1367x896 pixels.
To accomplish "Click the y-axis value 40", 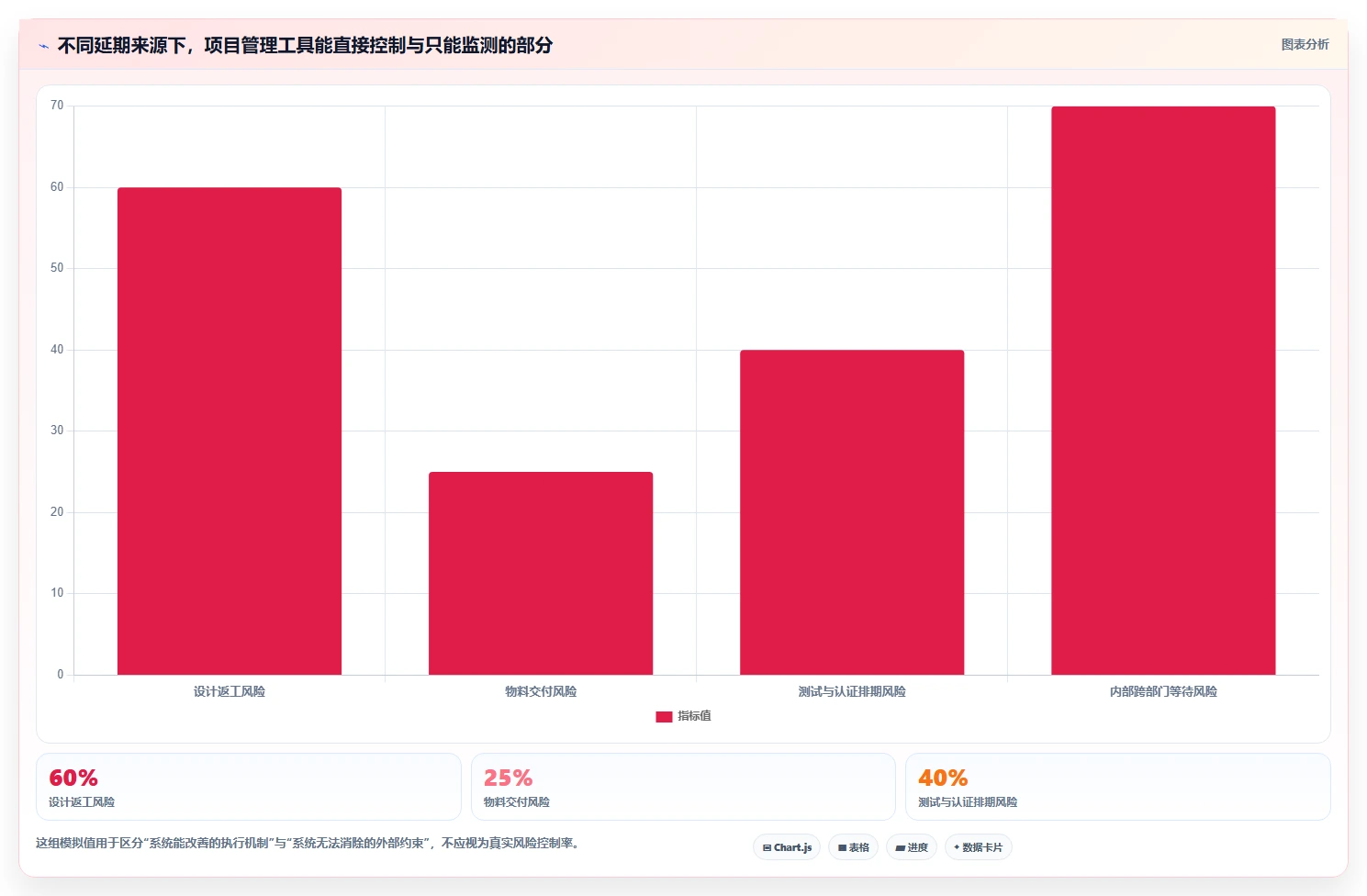I will [x=57, y=350].
